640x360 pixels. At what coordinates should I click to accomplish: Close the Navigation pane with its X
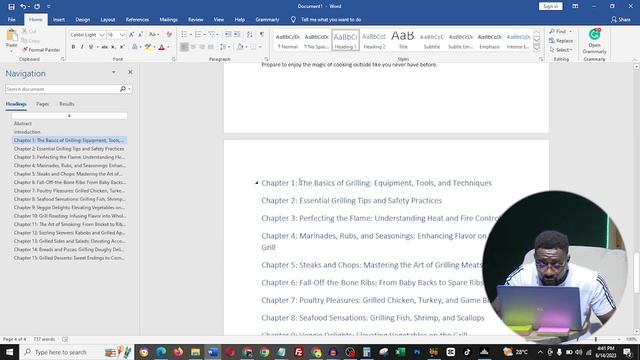pos(130,72)
